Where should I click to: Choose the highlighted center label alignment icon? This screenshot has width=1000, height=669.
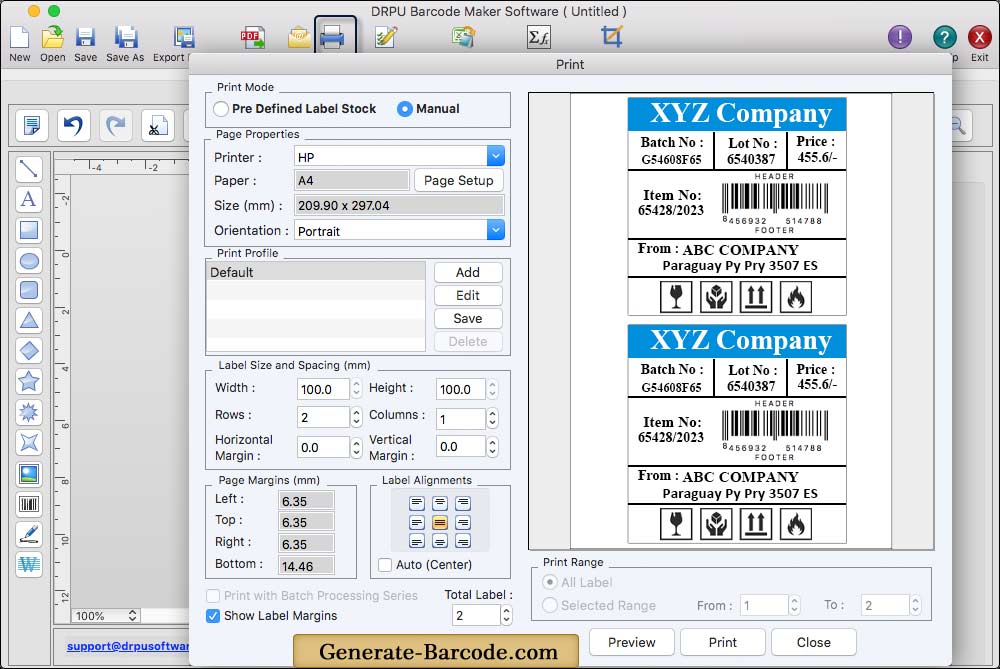point(439,523)
